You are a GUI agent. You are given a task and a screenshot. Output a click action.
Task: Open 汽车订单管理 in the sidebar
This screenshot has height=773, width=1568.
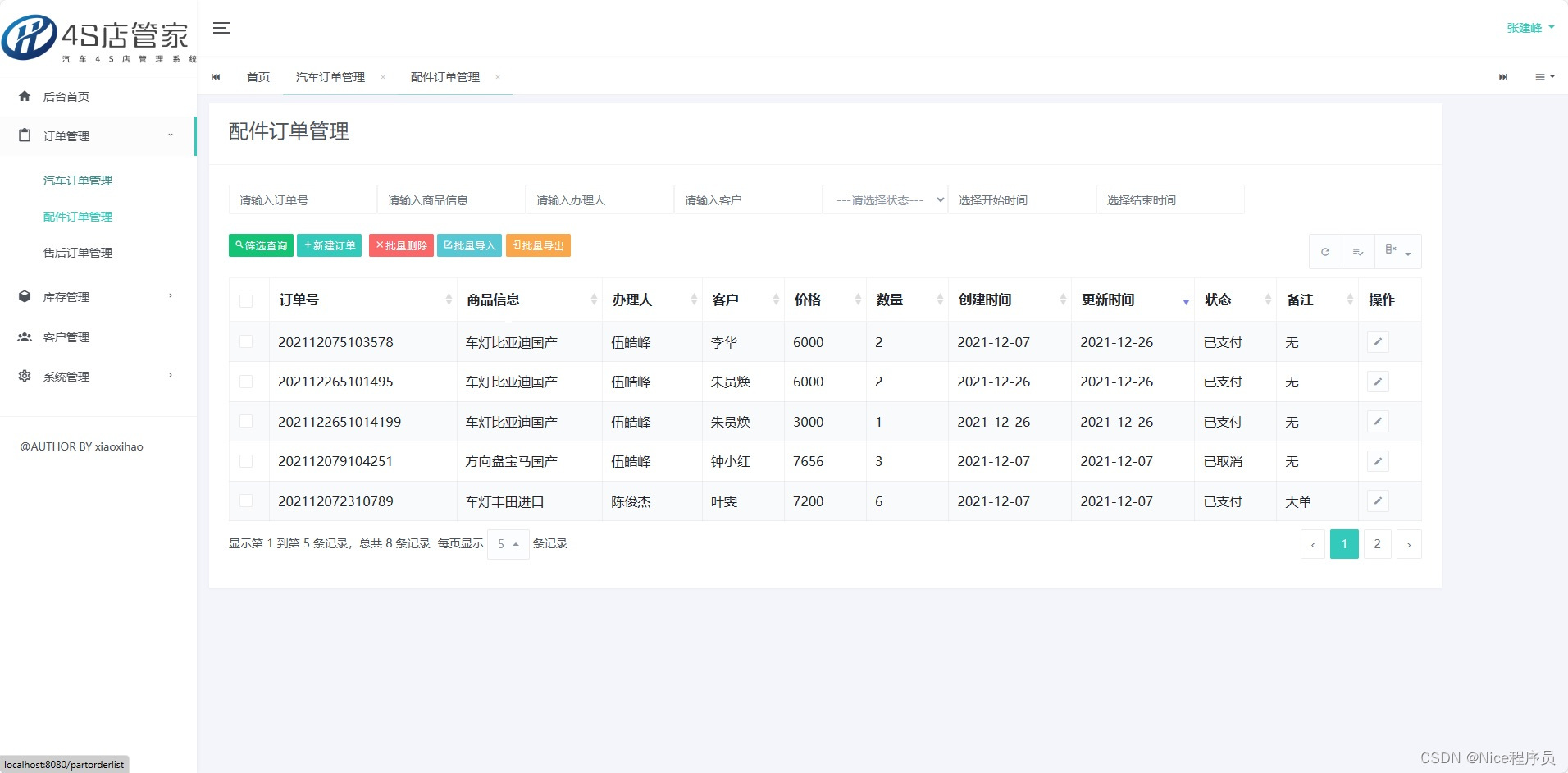point(78,181)
